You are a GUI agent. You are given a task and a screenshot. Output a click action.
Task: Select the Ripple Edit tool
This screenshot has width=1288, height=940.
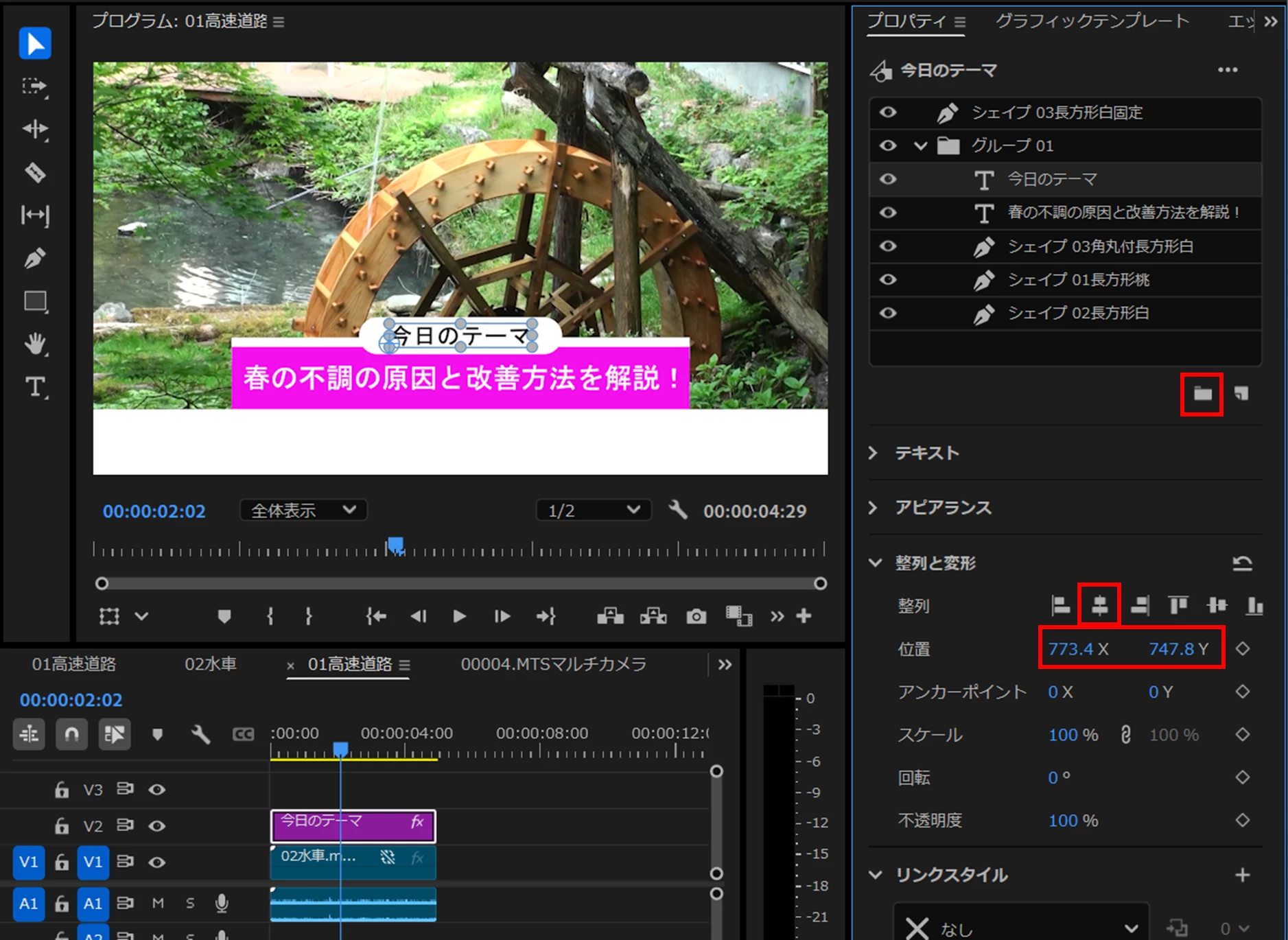tap(34, 129)
